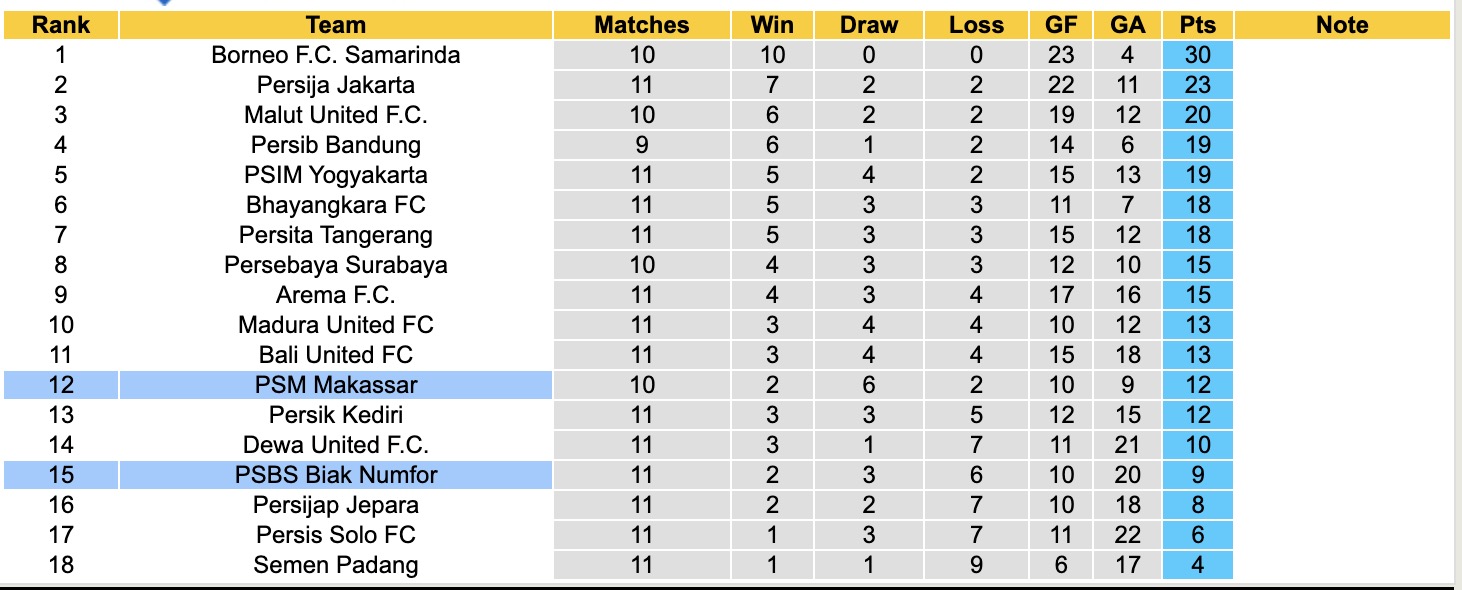Image resolution: width=1462 pixels, height=590 pixels.
Task: Click the Team column header
Action: click(x=336, y=25)
